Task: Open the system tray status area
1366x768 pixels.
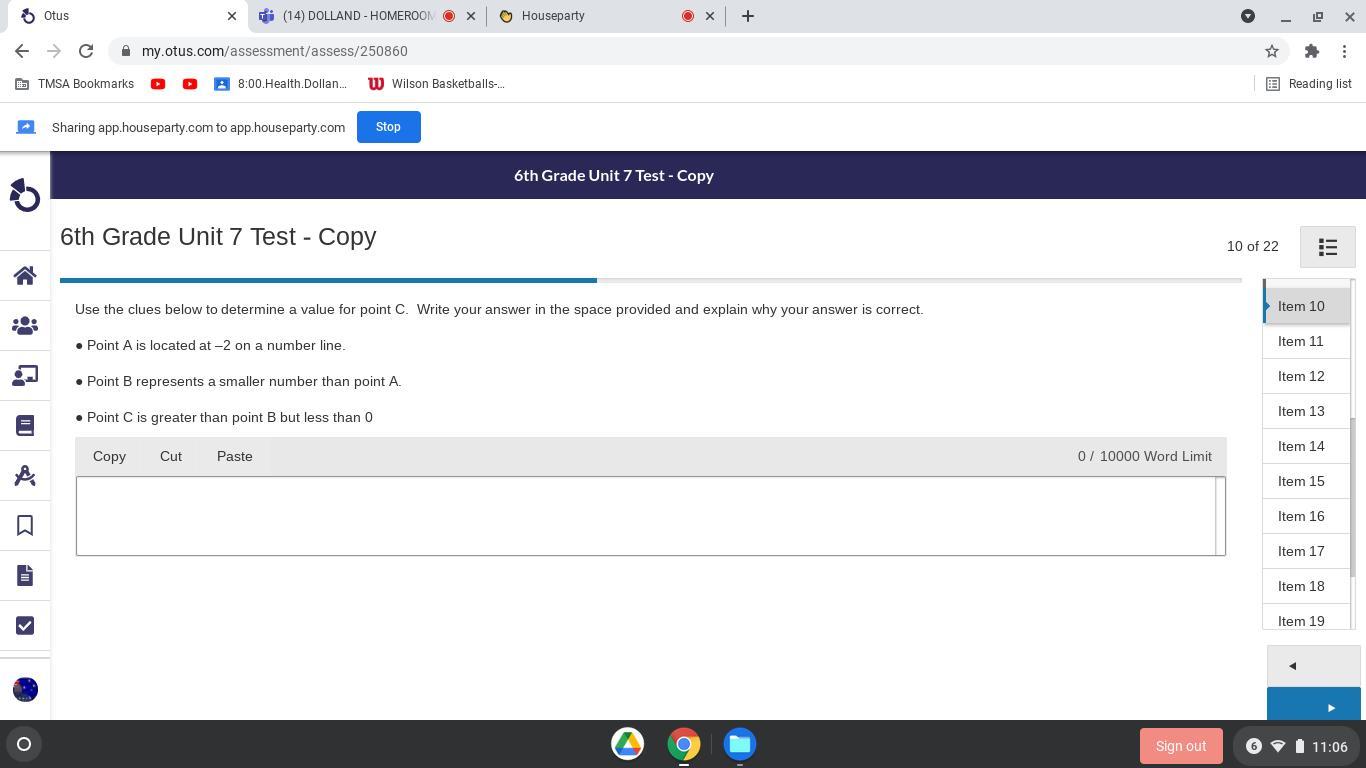Action: [1296, 746]
